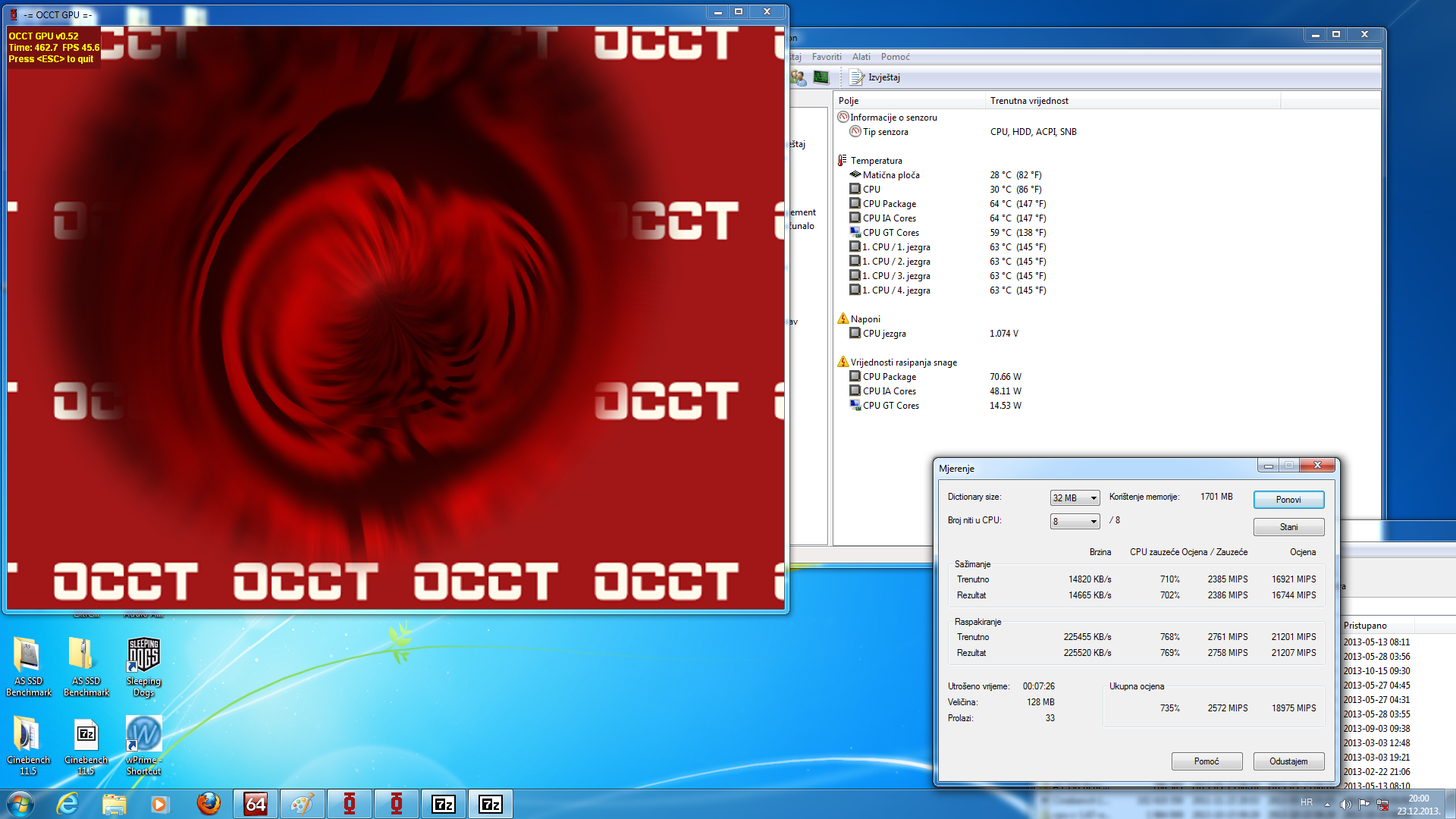The width and height of the screenshot is (1456, 819).
Task: Switch to first OCCT taskbar button
Action: pyautogui.click(x=350, y=804)
